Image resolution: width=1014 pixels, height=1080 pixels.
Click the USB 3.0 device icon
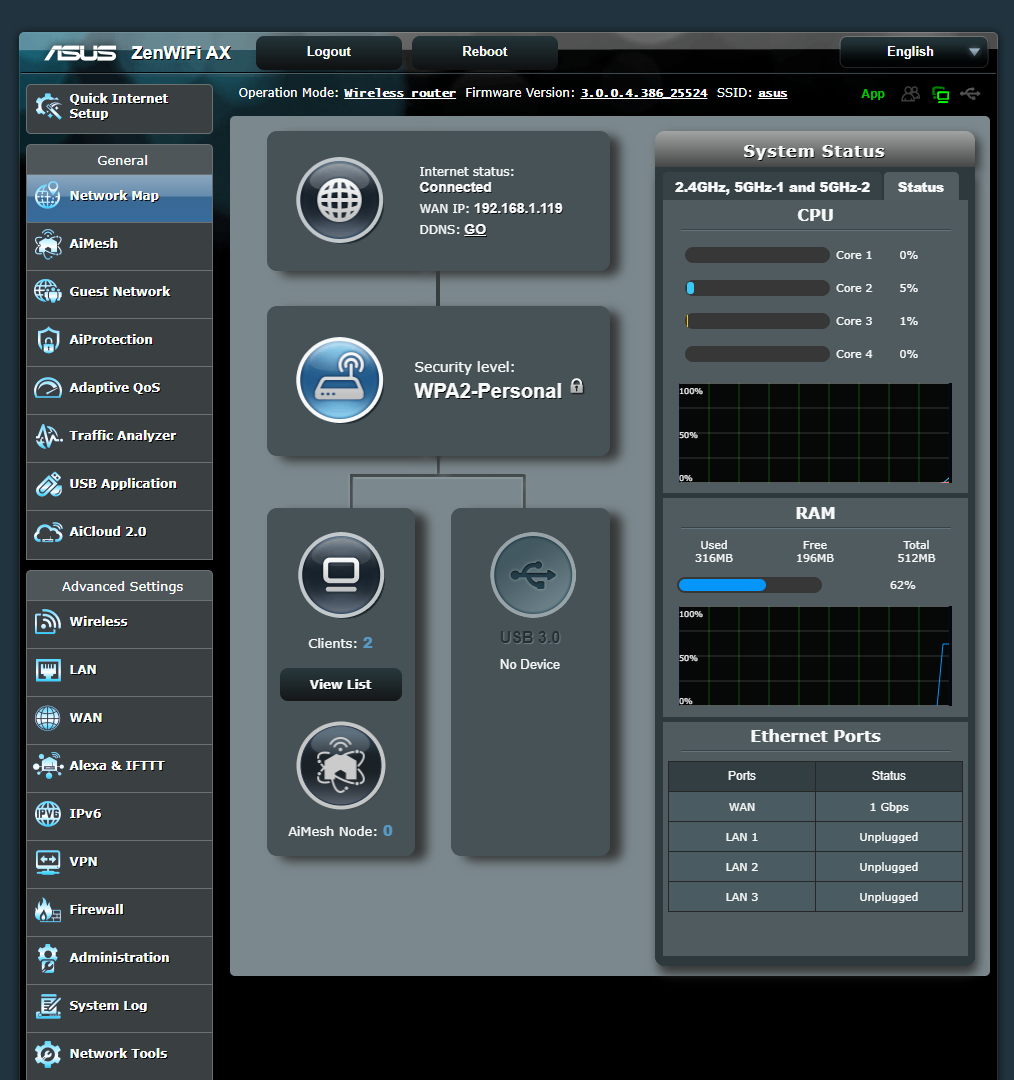[x=532, y=574]
